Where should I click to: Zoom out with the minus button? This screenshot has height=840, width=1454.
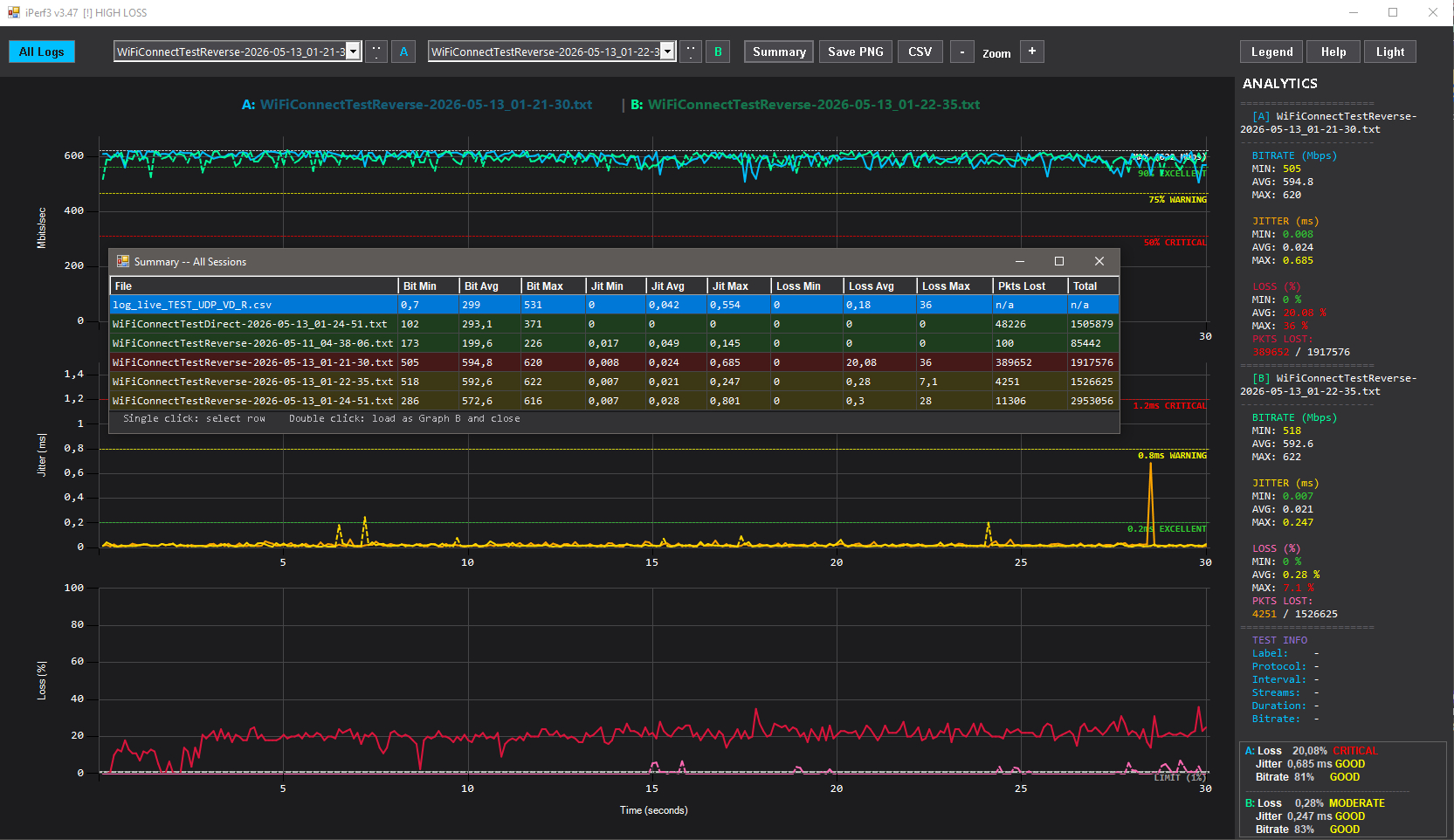(x=962, y=52)
